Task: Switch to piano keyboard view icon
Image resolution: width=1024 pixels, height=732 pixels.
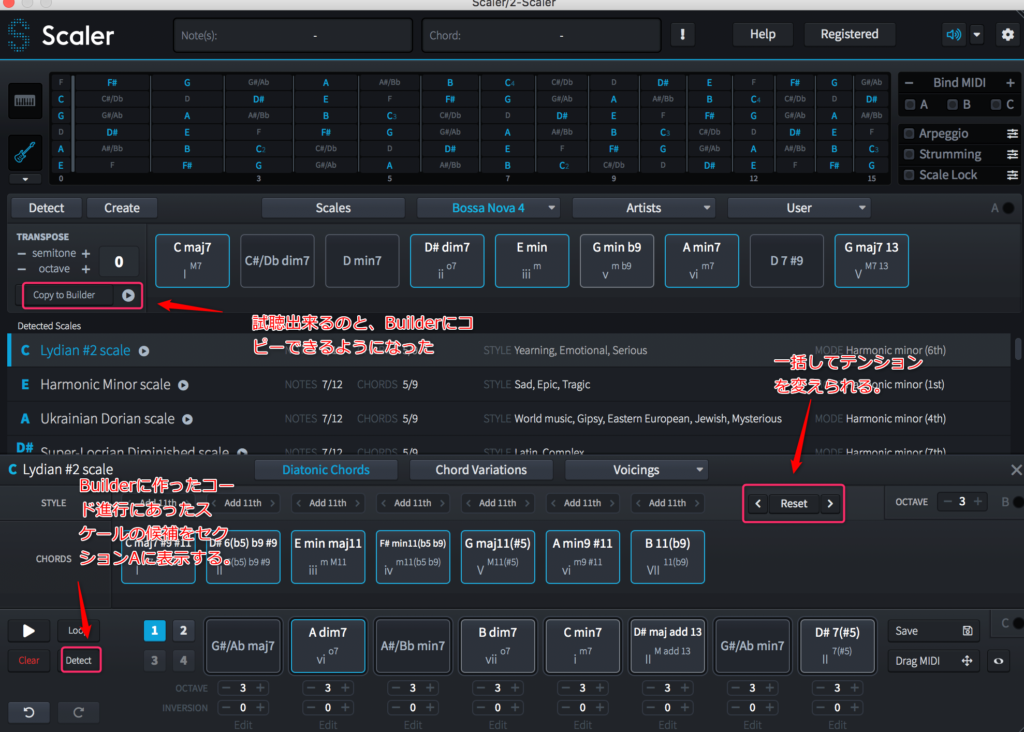Action: click(x=25, y=100)
